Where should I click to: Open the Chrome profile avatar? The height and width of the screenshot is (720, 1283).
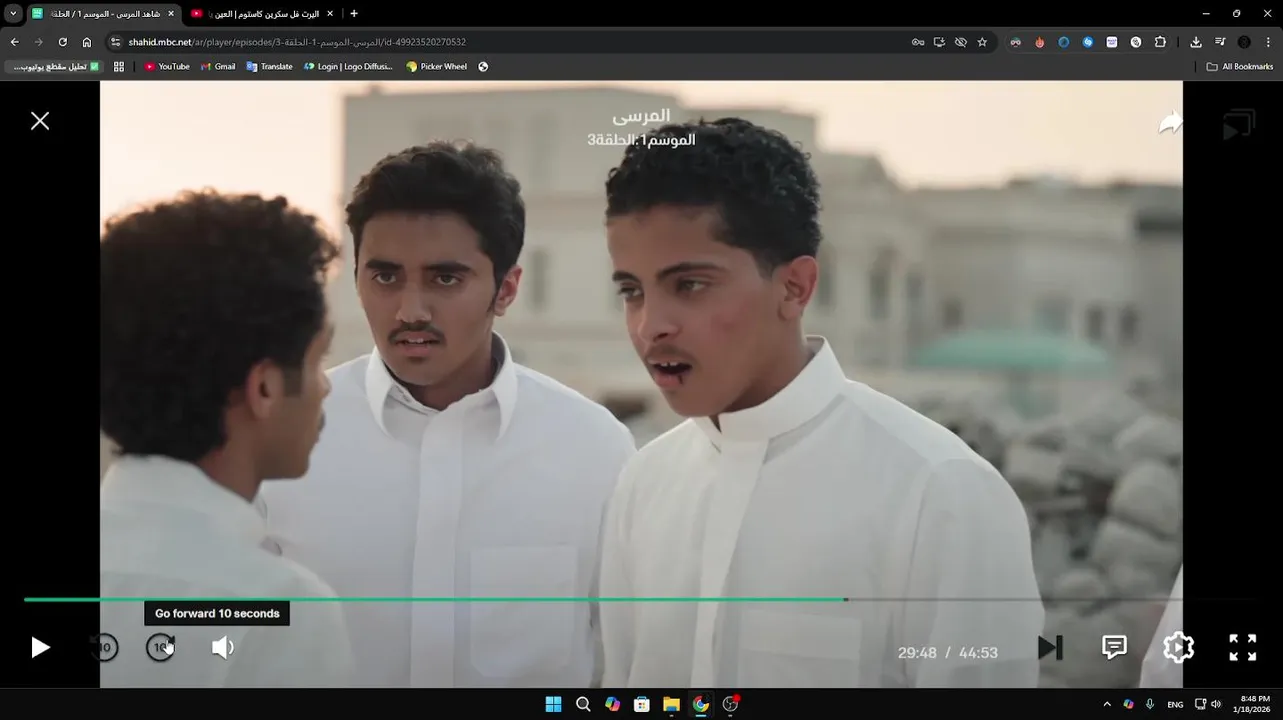(x=1244, y=42)
